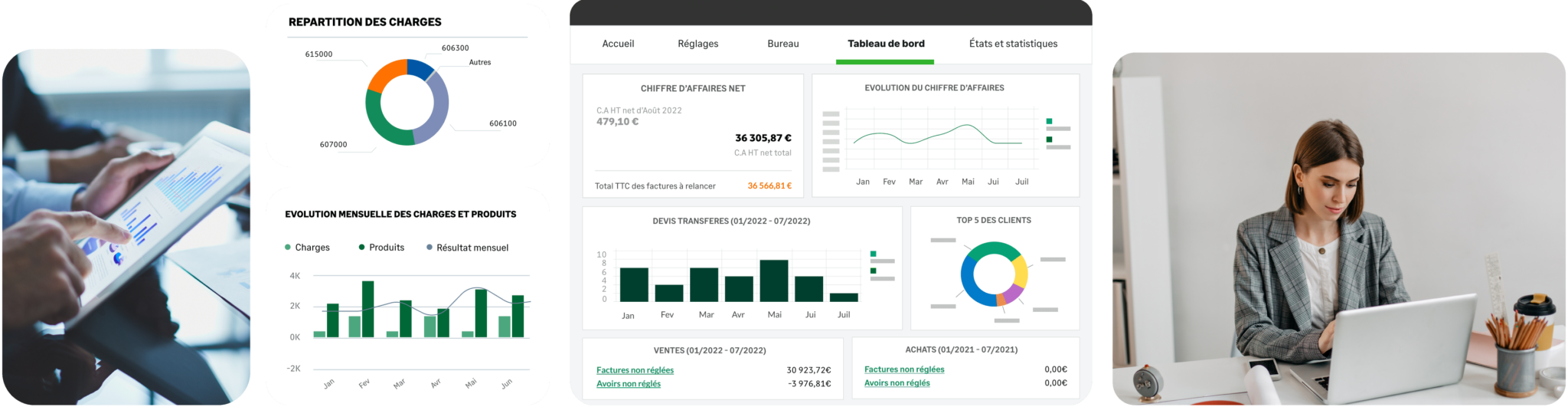1568x407 pixels.
Task: Click the orange 36 566,81 € amount
Action: 769,186
